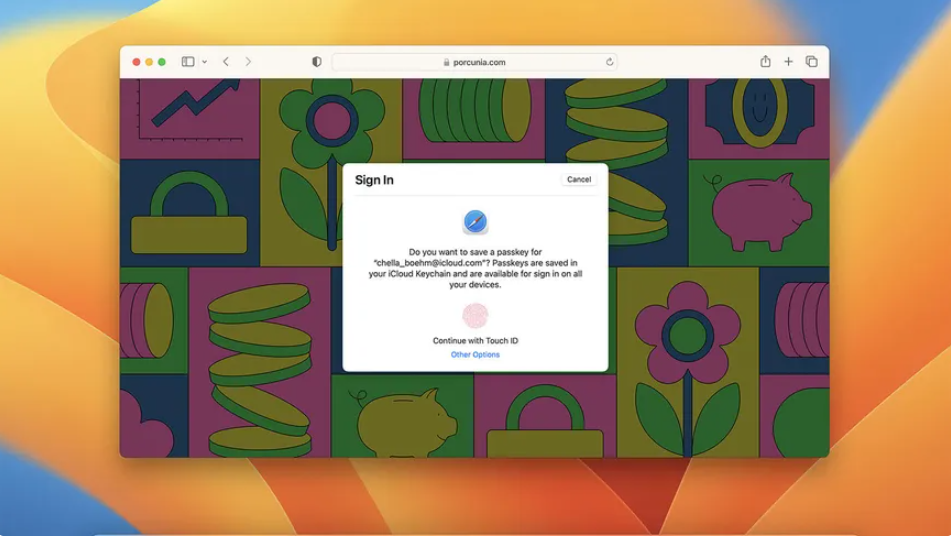
Task: Go back with the back arrow
Action: [x=226, y=62]
